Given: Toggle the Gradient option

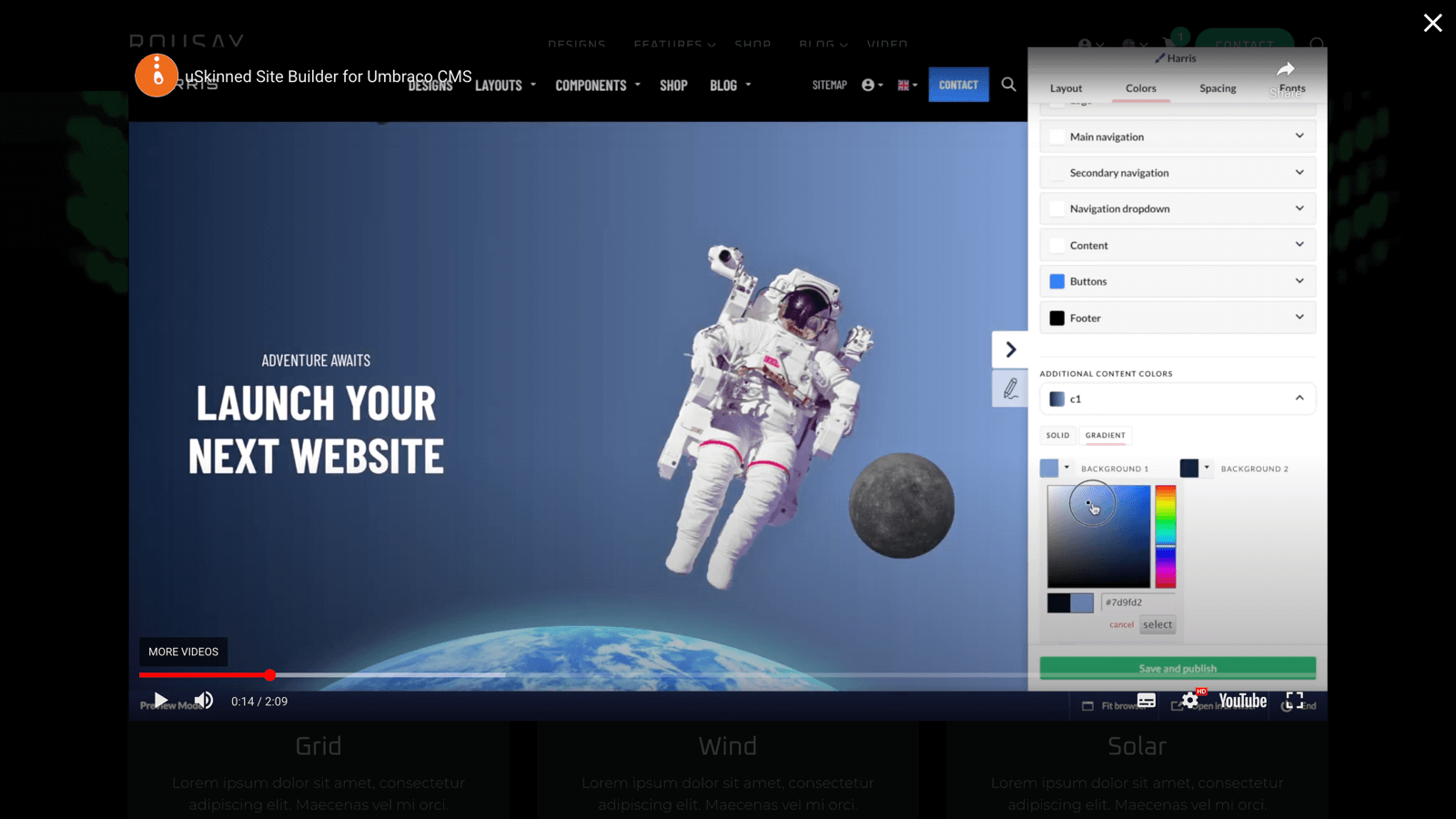Looking at the screenshot, I should pos(1105,435).
